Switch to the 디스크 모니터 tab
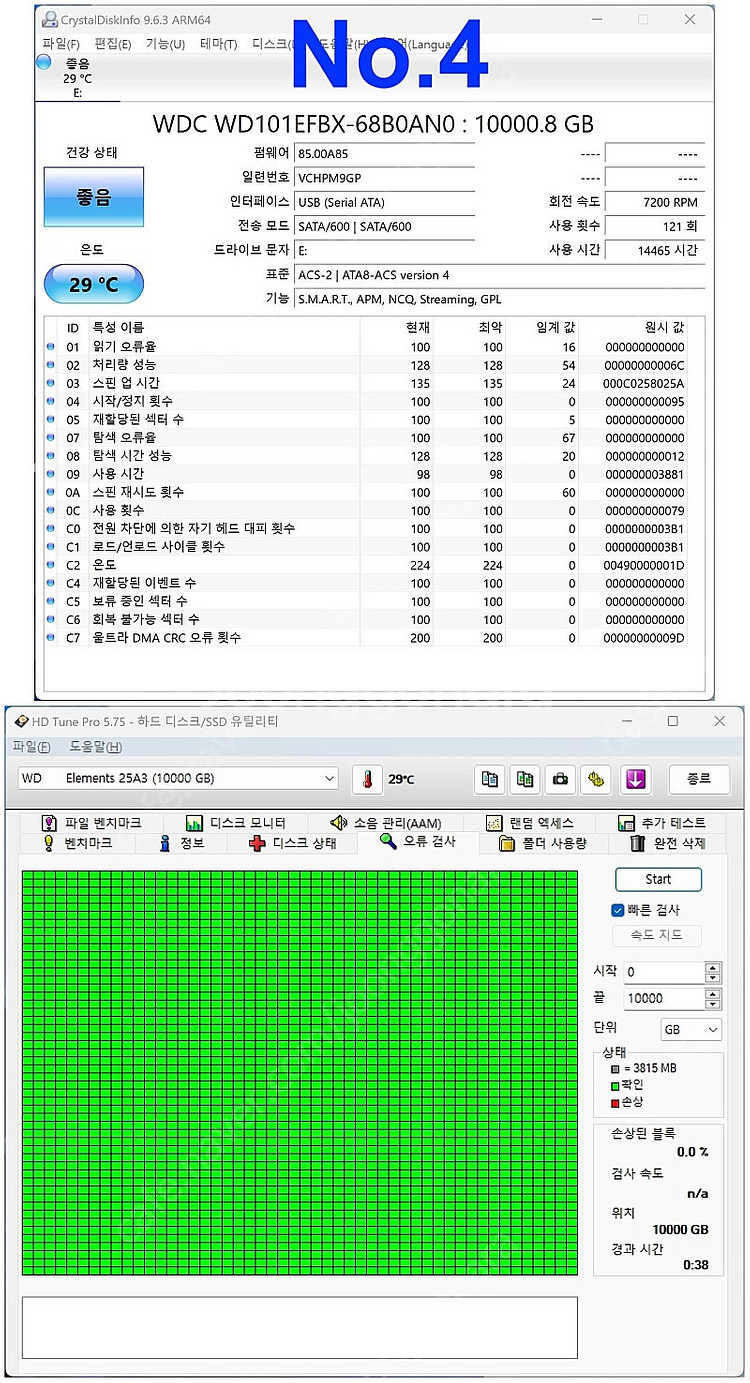 click(x=236, y=822)
